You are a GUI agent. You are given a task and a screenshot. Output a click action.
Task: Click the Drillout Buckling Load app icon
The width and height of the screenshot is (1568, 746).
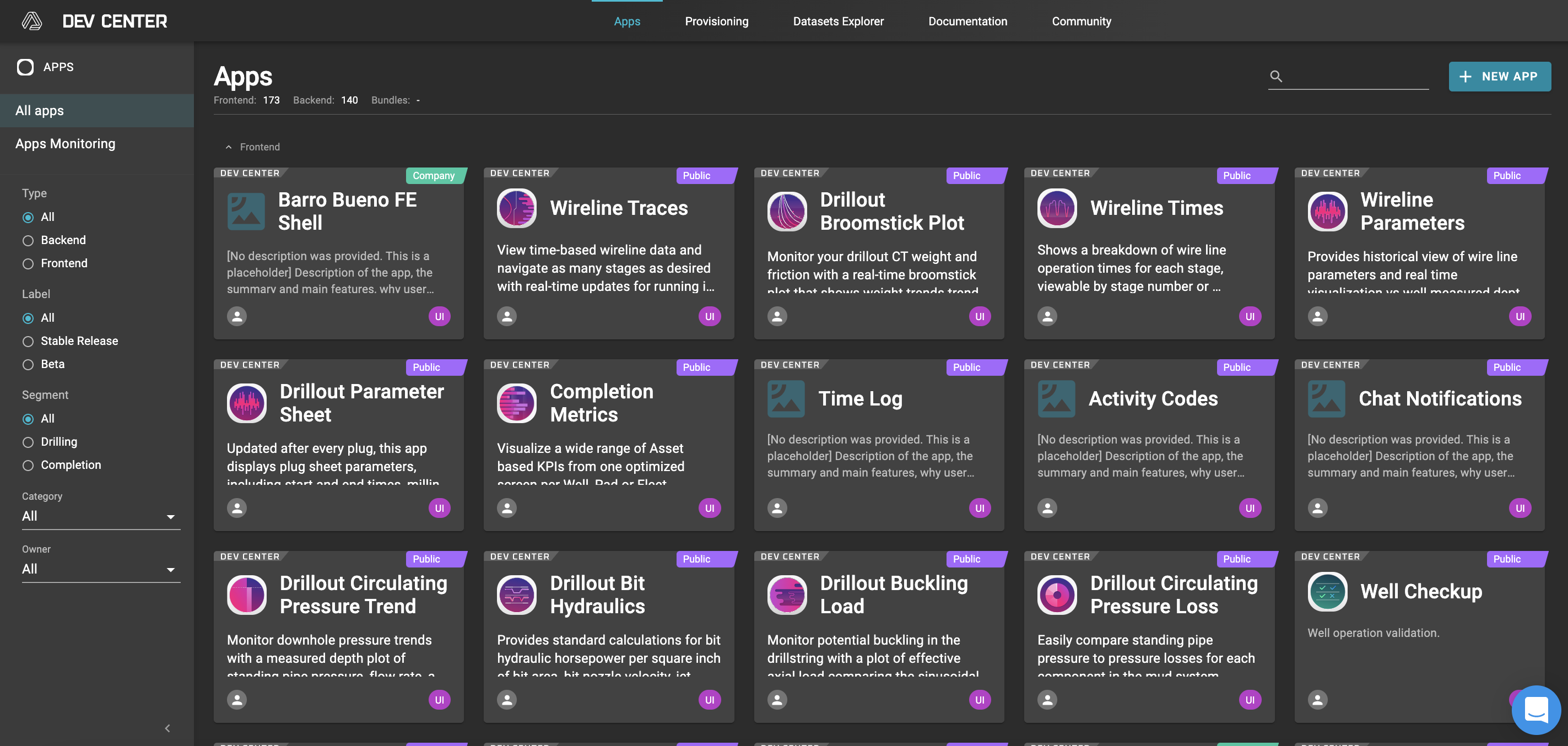pos(786,594)
